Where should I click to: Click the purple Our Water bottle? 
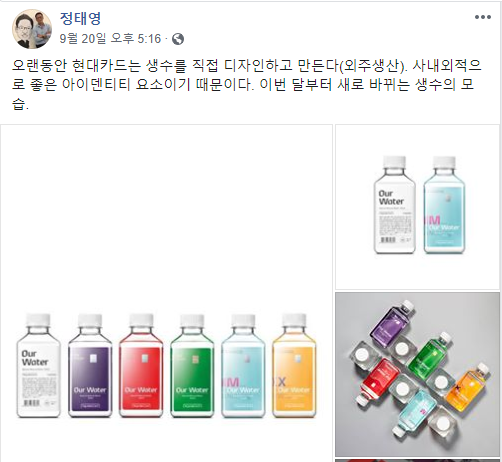[90, 365]
